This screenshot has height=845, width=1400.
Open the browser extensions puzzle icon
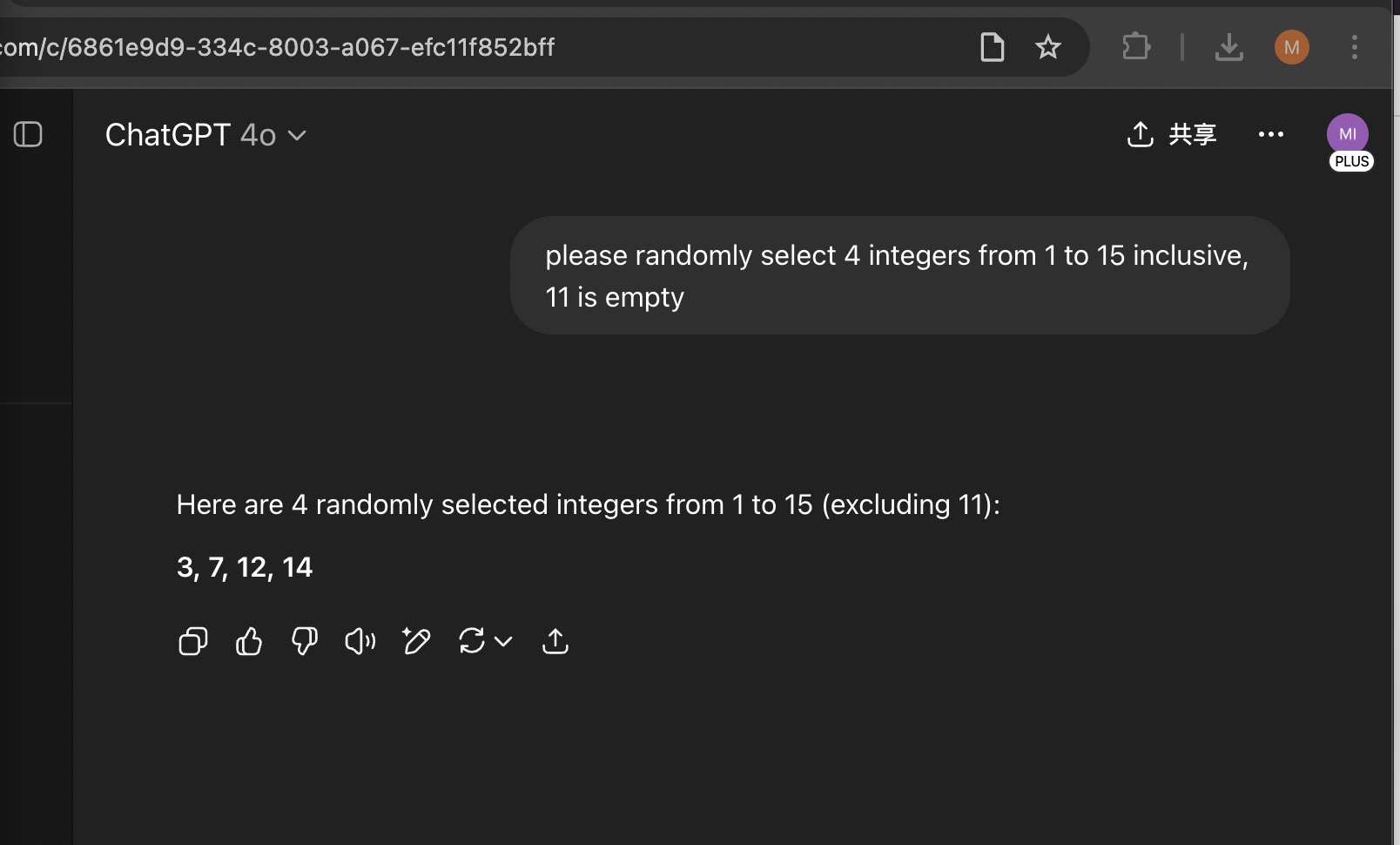coord(1136,46)
